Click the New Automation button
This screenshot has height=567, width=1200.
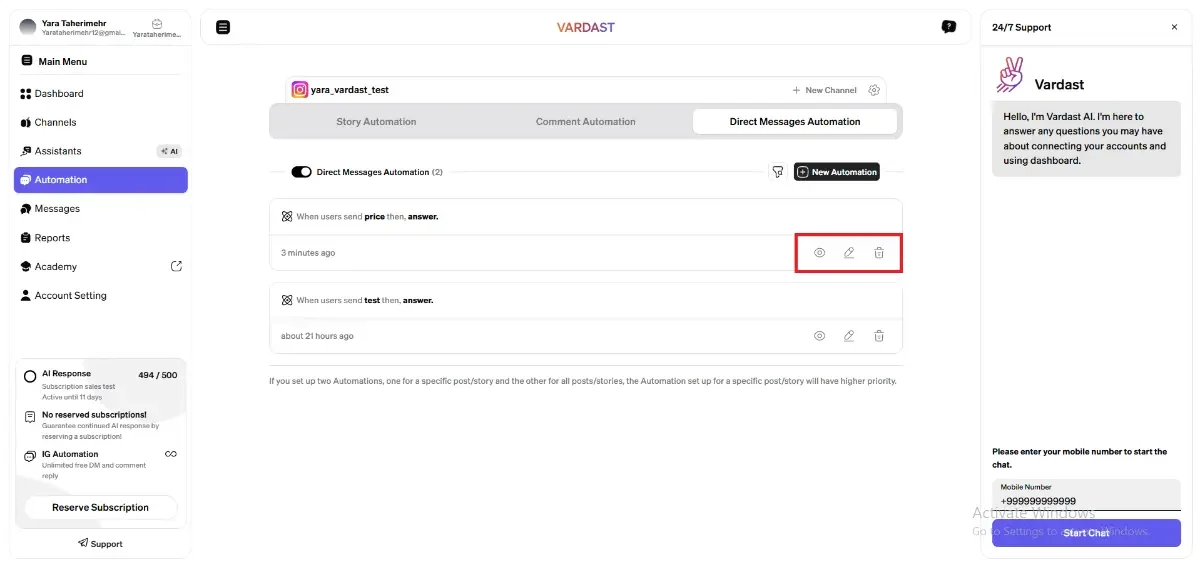pos(836,172)
